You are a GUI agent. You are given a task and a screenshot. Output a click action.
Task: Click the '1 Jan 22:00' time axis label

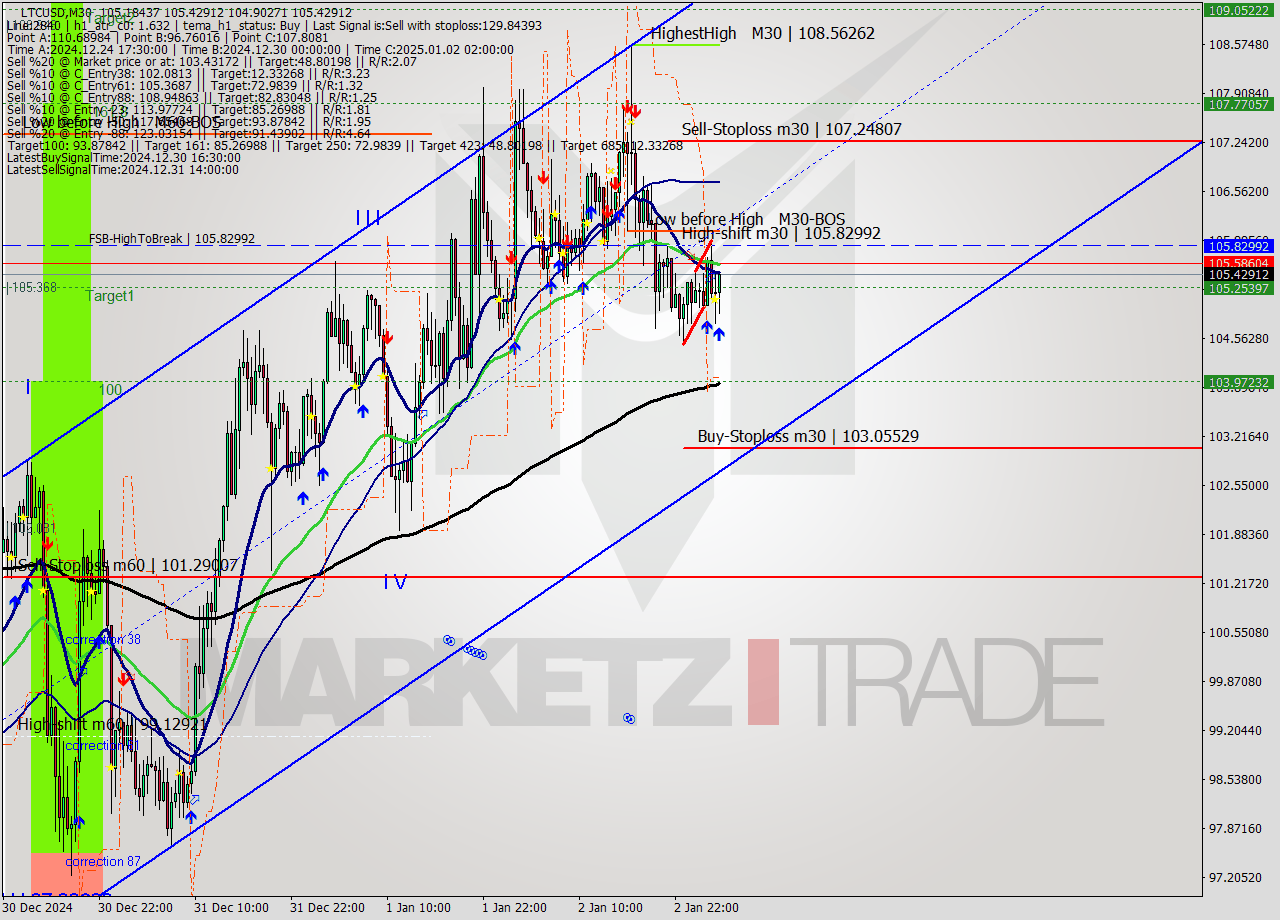(x=515, y=908)
